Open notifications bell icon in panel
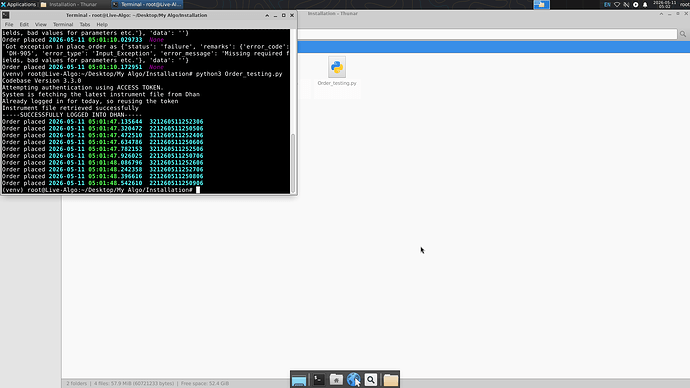 pos(645,4)
